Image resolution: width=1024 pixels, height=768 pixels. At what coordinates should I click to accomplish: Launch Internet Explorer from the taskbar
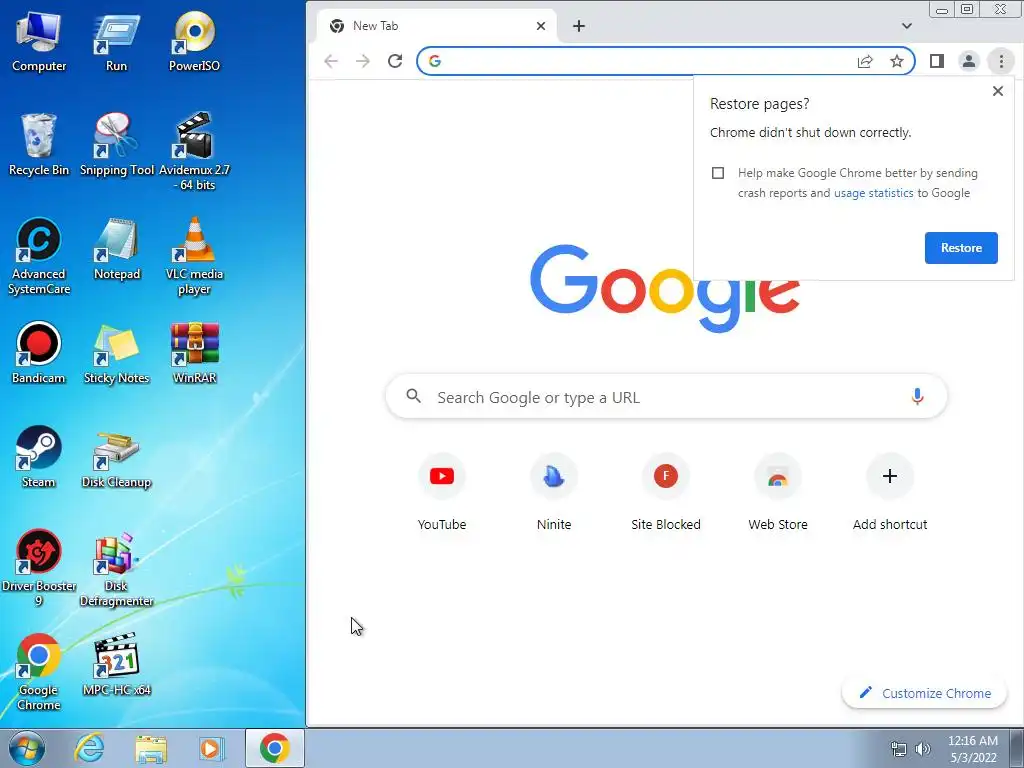click(89, 748)
